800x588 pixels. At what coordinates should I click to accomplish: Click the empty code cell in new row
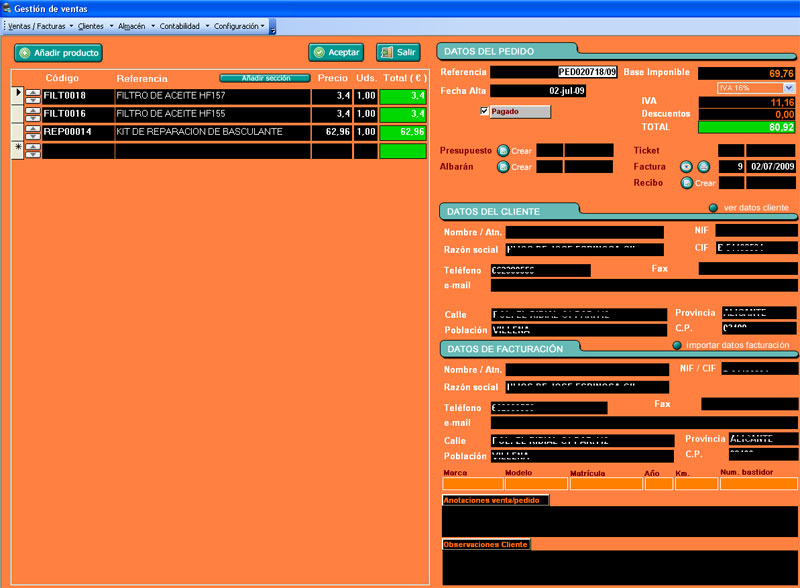point(78,151)
